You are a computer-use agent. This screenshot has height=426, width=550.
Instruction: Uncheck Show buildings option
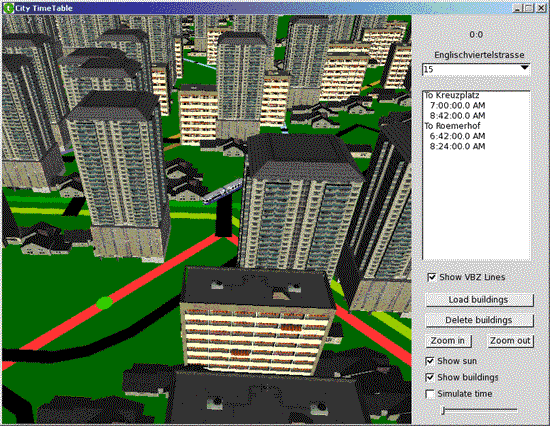click(430, 378)
